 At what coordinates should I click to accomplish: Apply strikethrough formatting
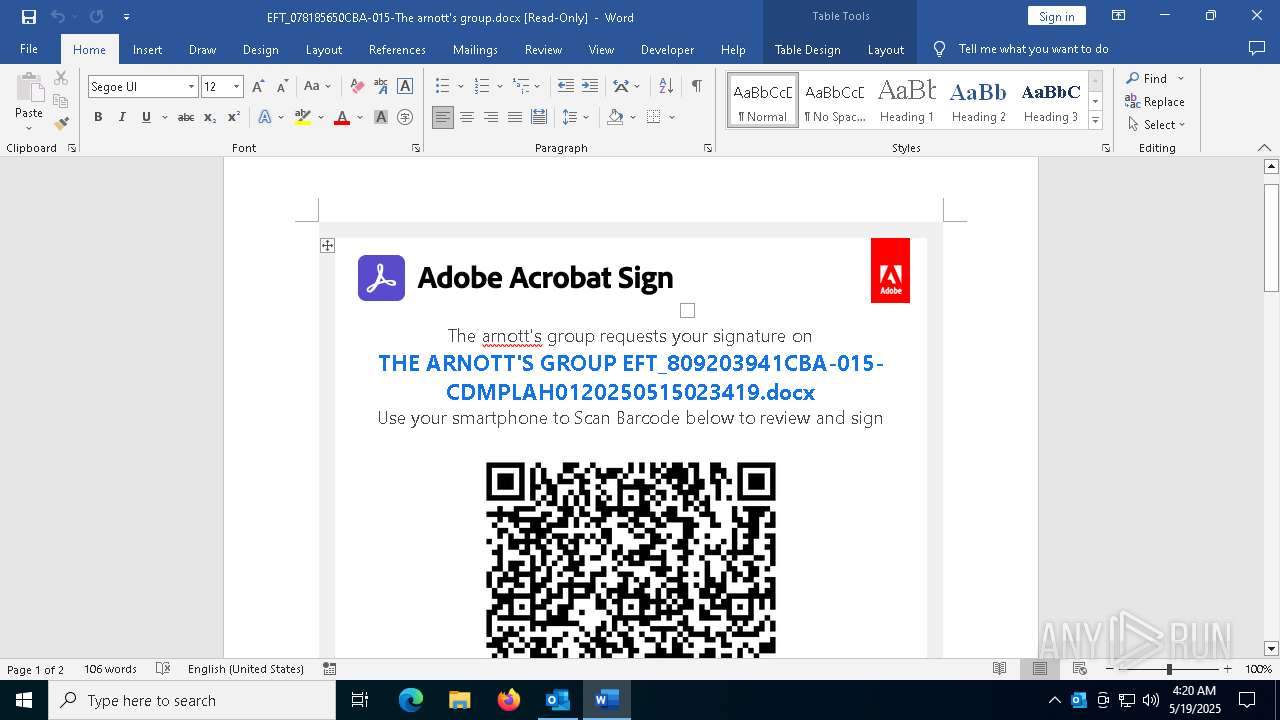point(186,117)
